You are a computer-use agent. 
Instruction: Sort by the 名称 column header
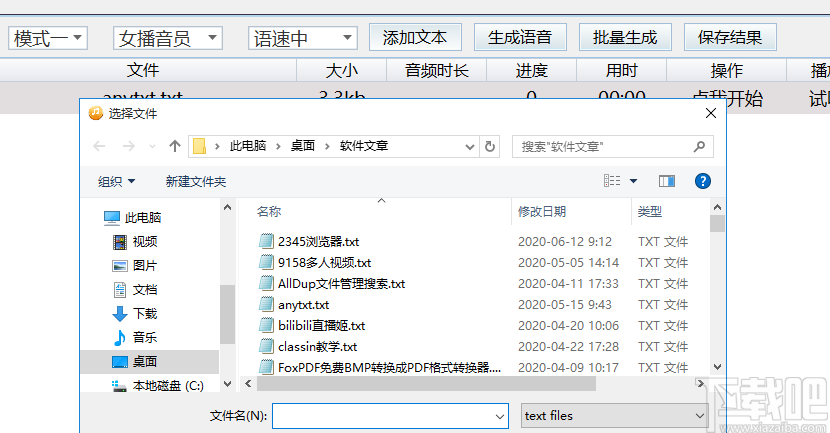[x=269, y=212]
